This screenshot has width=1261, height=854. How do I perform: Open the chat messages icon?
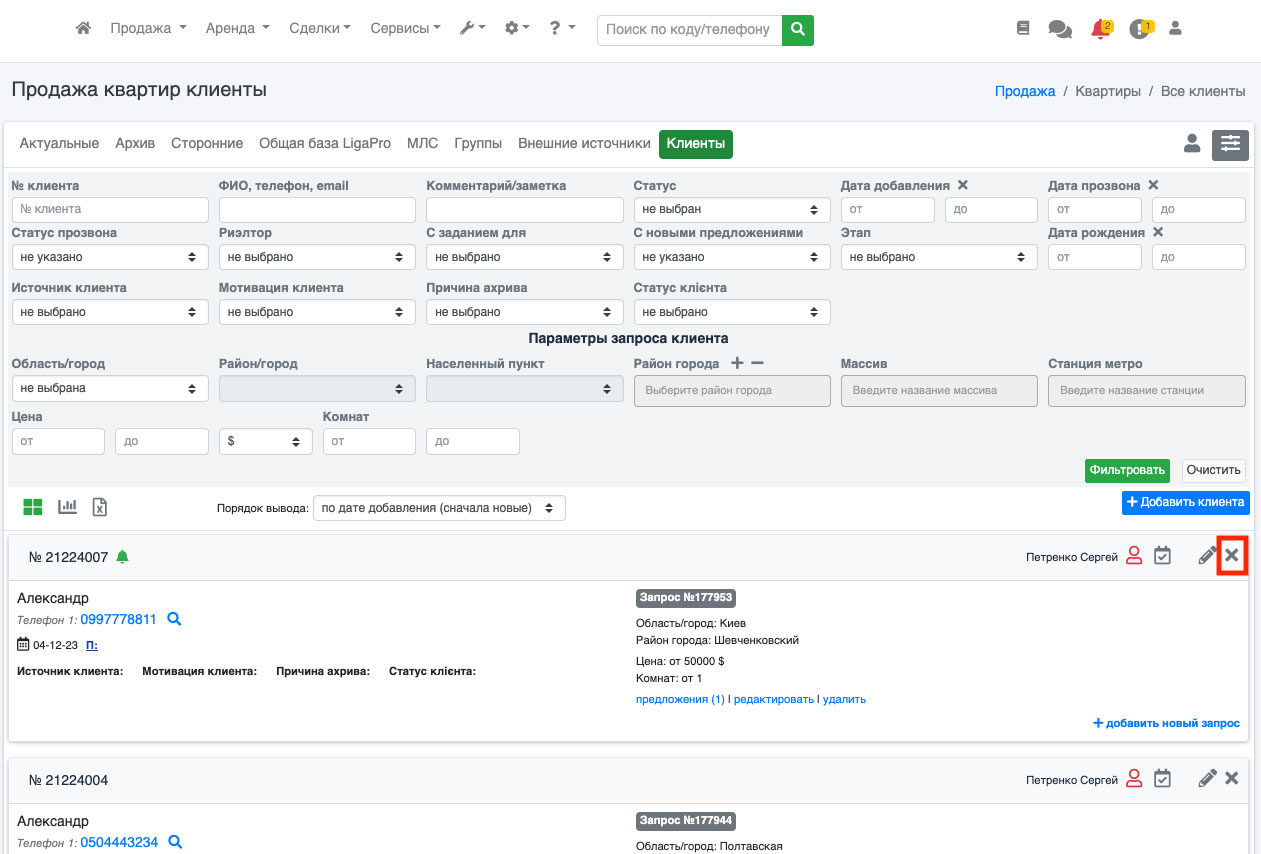coord(1059,29)
